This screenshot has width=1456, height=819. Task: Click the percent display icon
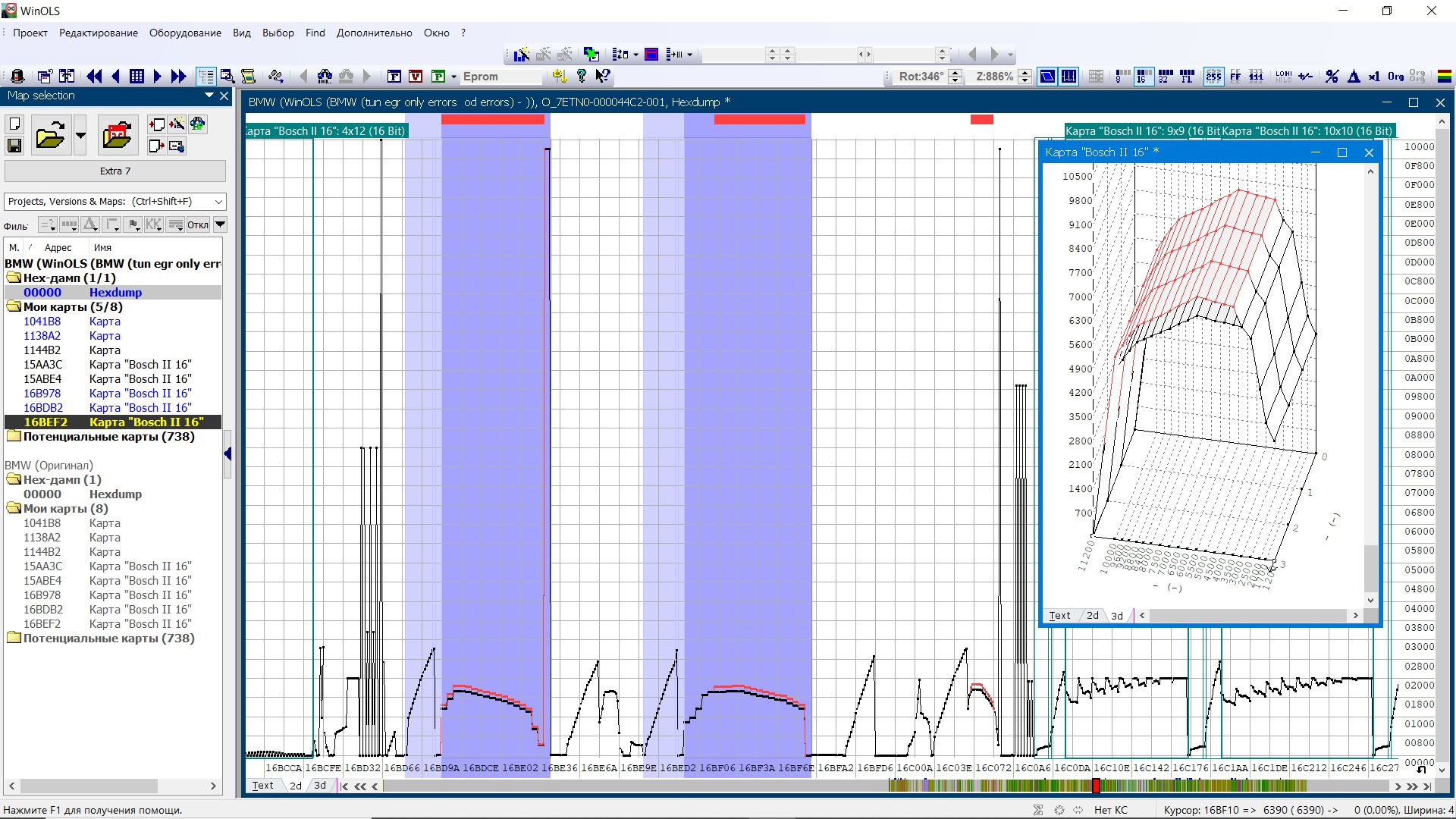point(1332,76)
